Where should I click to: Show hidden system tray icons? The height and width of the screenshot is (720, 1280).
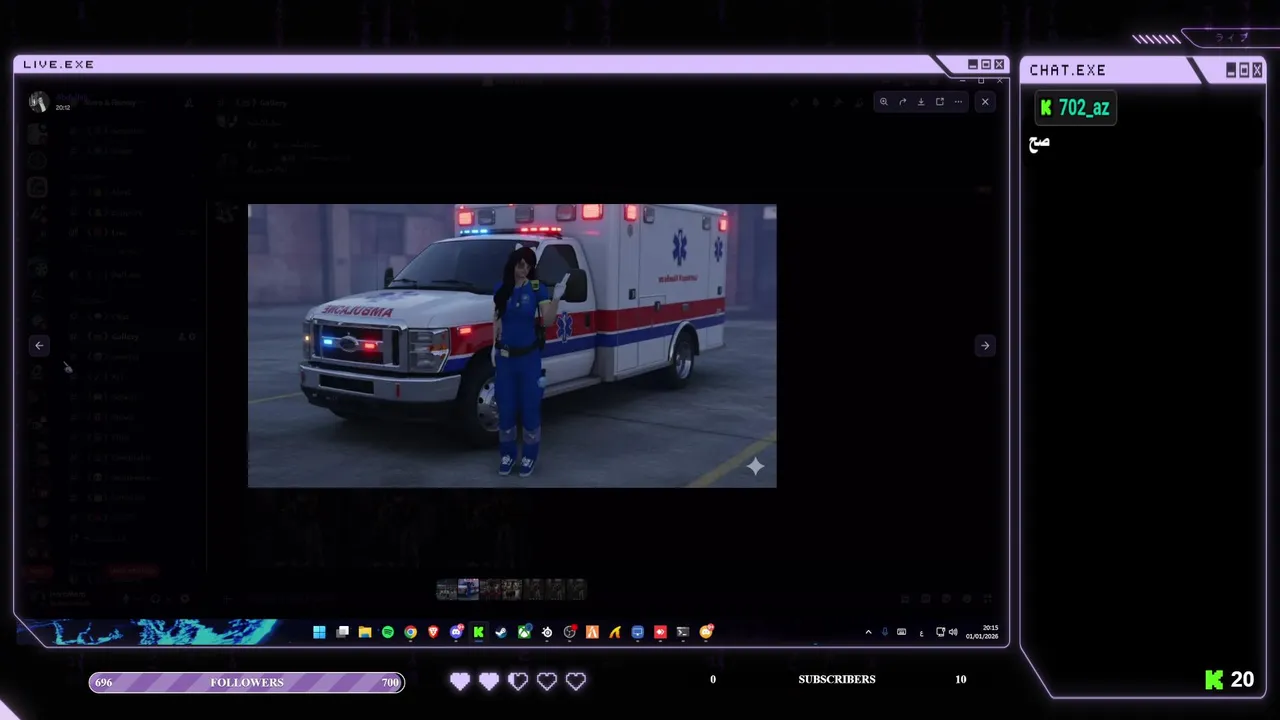(868, 632)
